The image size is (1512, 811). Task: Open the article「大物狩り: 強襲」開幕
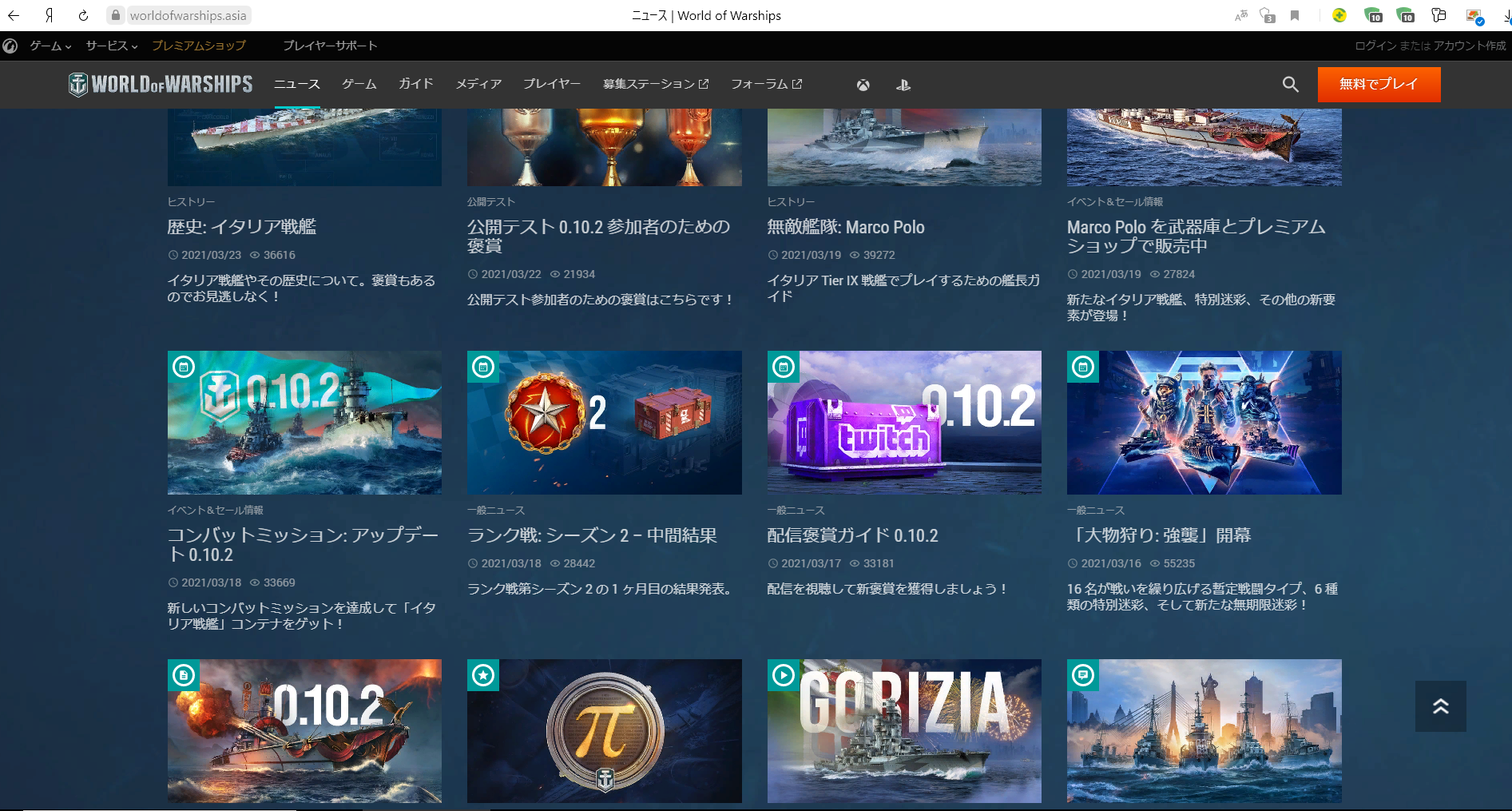tap(1159, 535)
